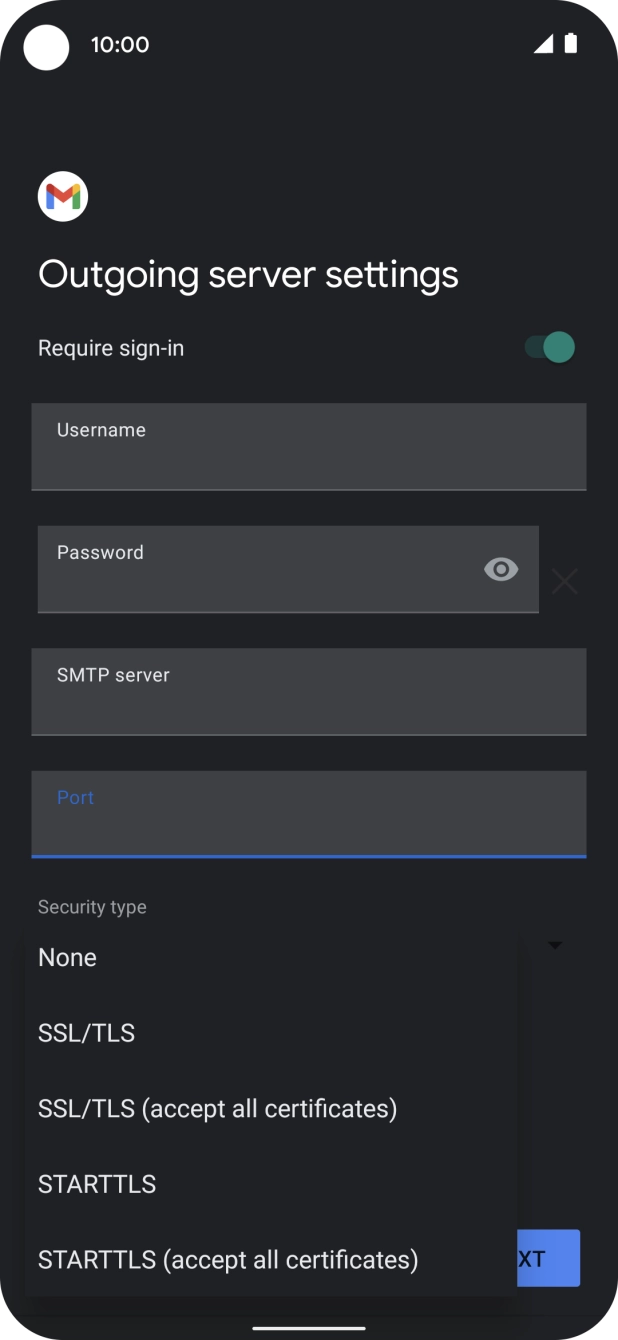Choose STARTTLS (accept all certificates)

227,1259
